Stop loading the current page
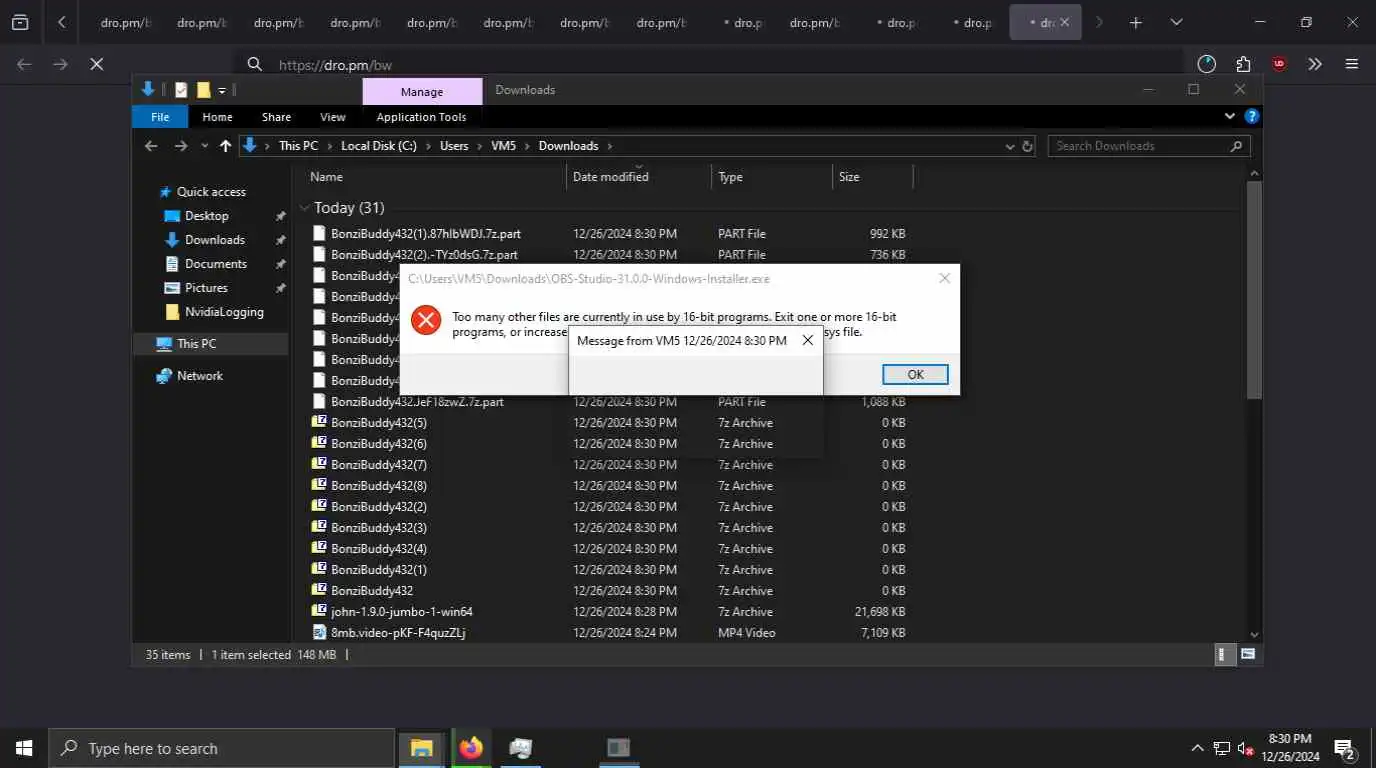The image size is (1376, 768). coord(97,64)
